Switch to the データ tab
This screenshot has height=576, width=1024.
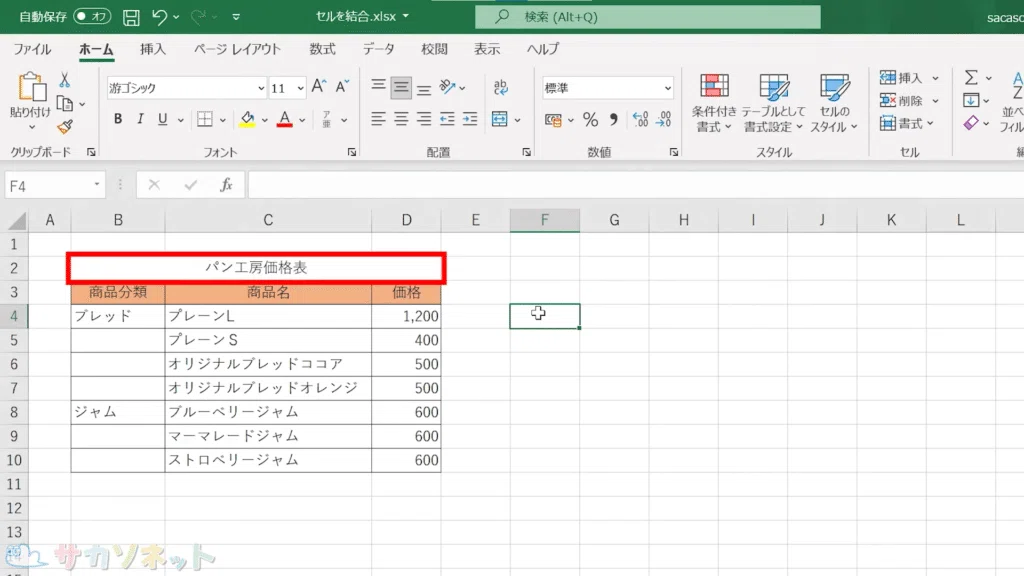(379, 49)
